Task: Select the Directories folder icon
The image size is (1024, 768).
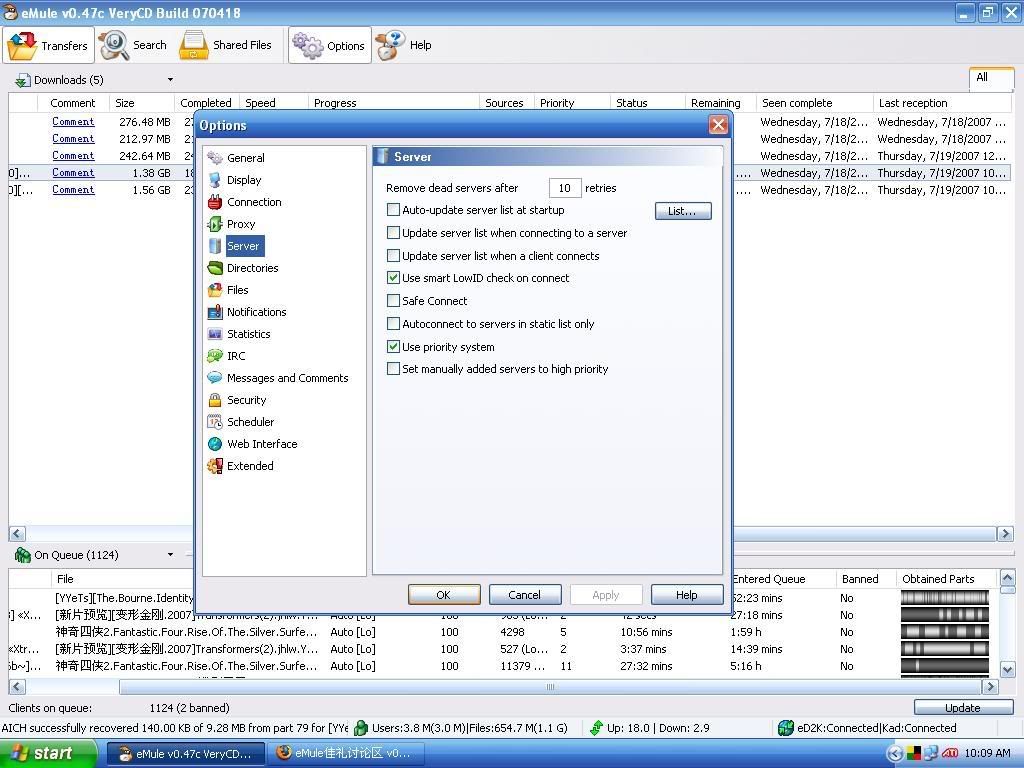Action: pyautogui.click(x=215, y=268)
